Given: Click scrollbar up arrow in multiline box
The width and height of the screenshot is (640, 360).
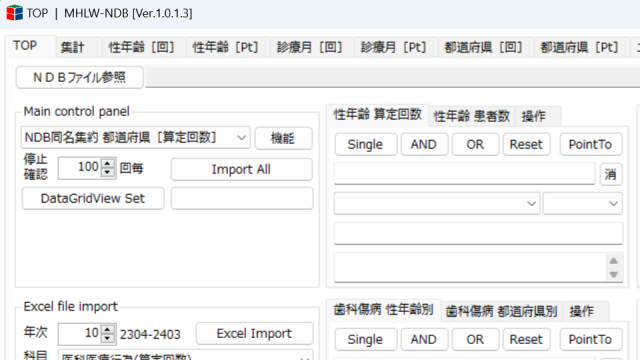Looking at the screenshot, I should point(613,261).
